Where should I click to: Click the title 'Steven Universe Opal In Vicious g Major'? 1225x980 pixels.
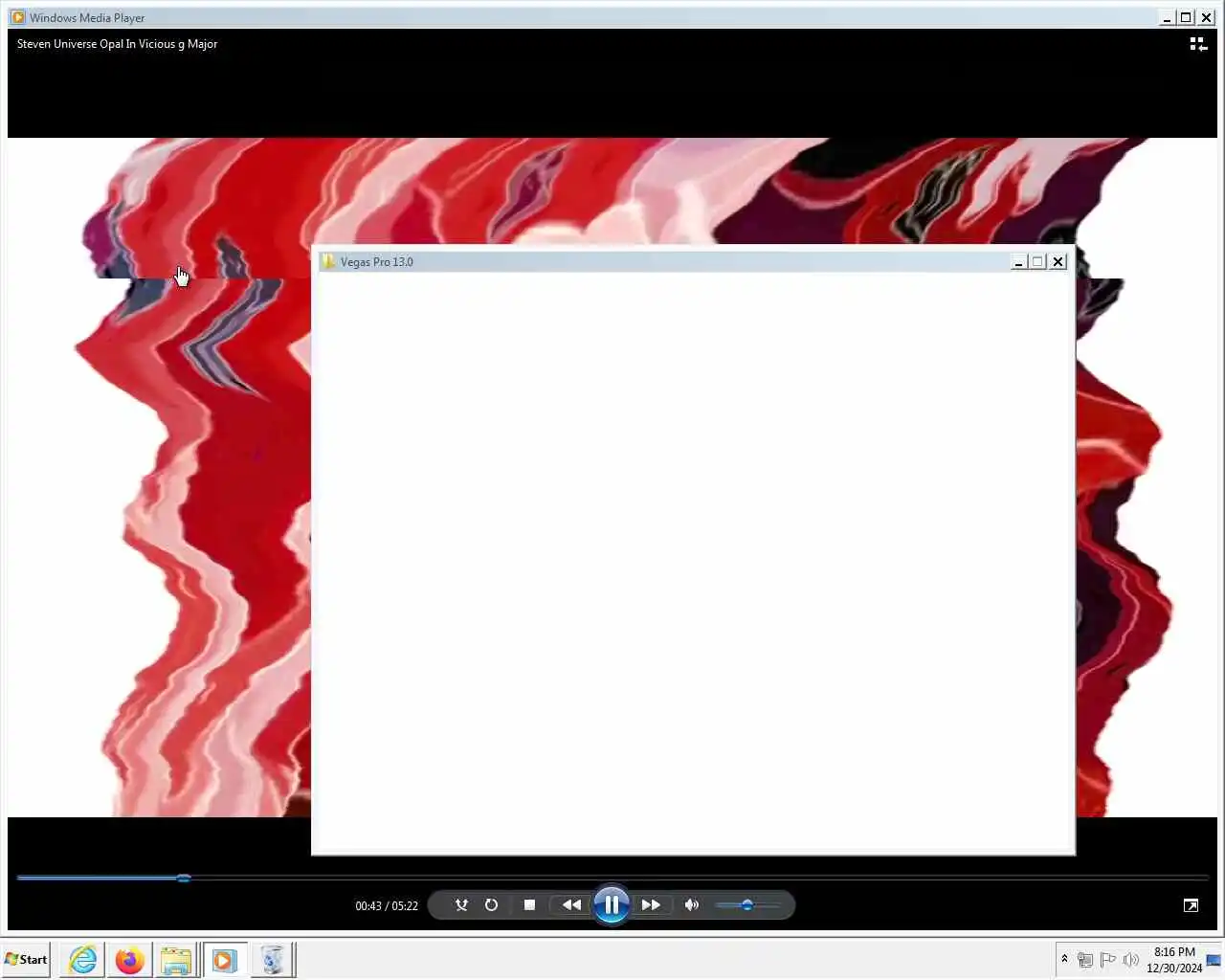117,44
